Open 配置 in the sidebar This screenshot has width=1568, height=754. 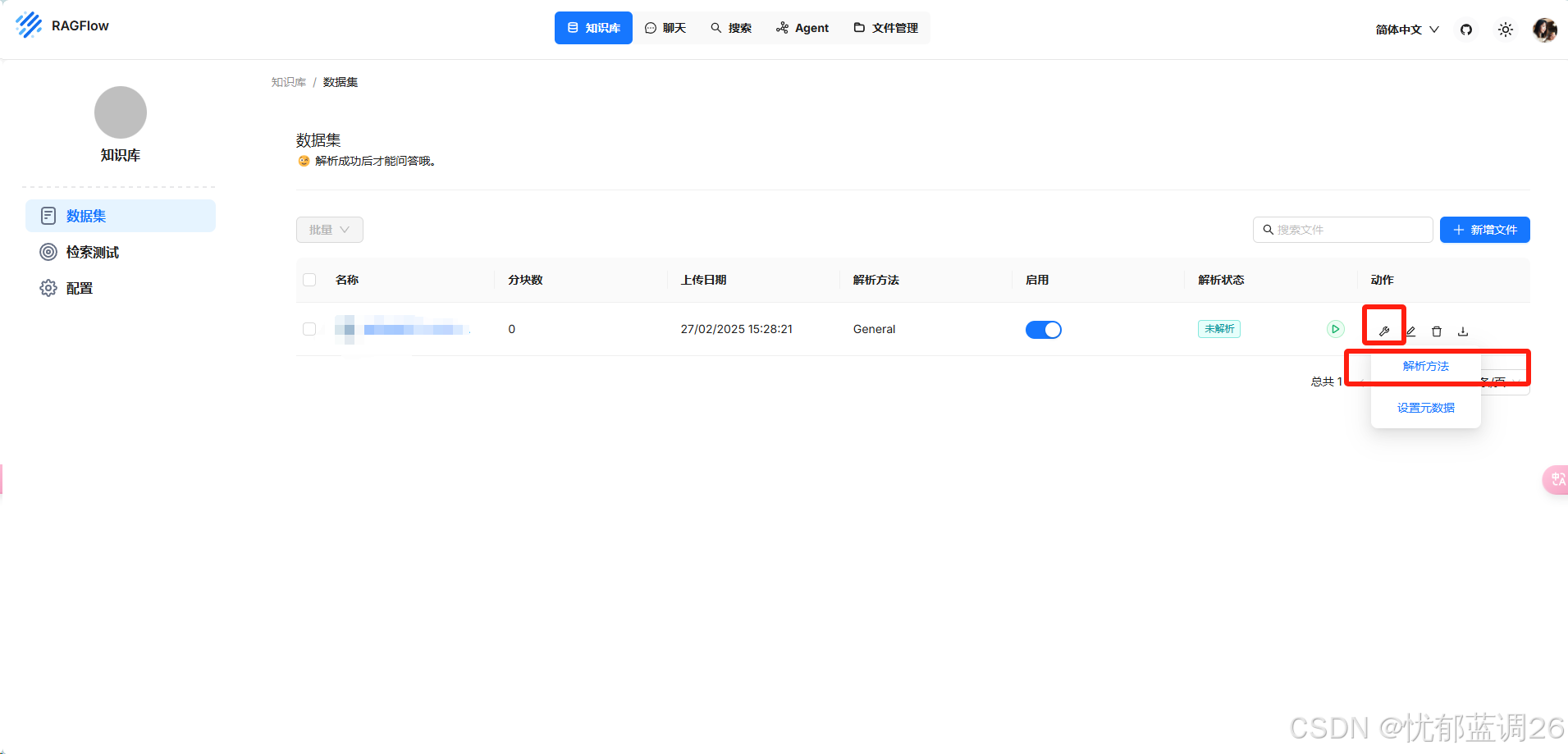[x=121, y=288]
